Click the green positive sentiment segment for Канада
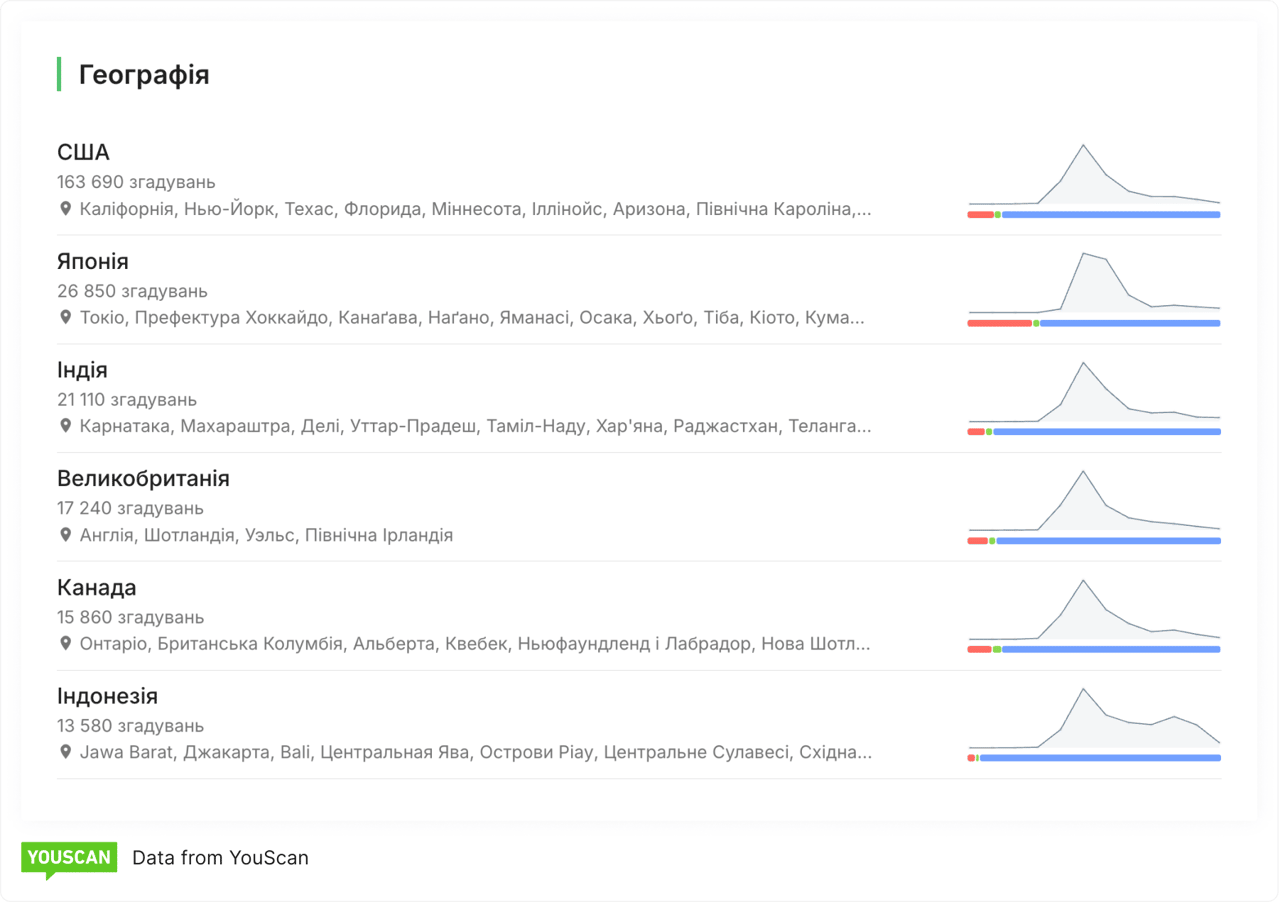 [x=997, y=649]
